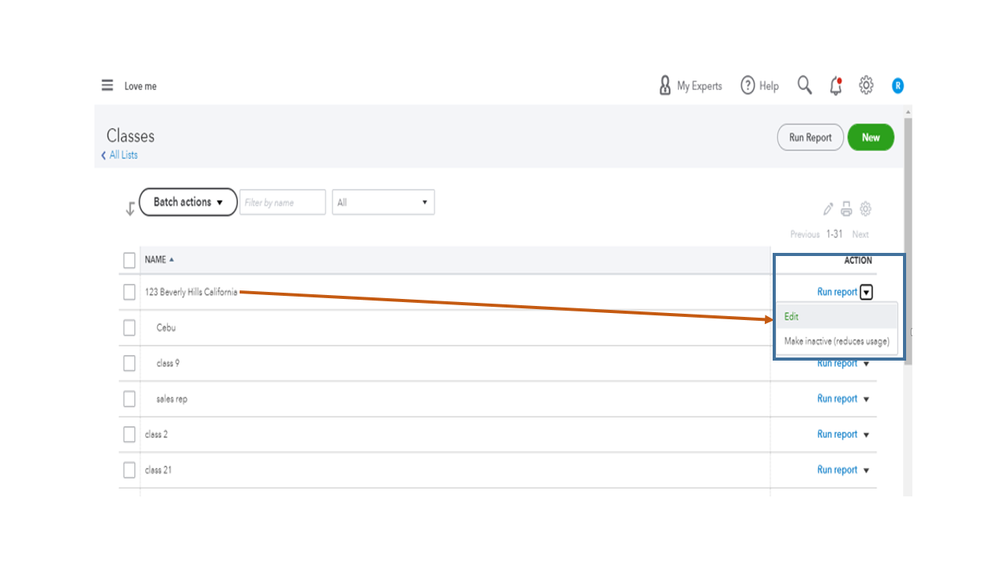Click the My Experts person icon
Screen dimensions: 999x562
click(x=665, y=86)
